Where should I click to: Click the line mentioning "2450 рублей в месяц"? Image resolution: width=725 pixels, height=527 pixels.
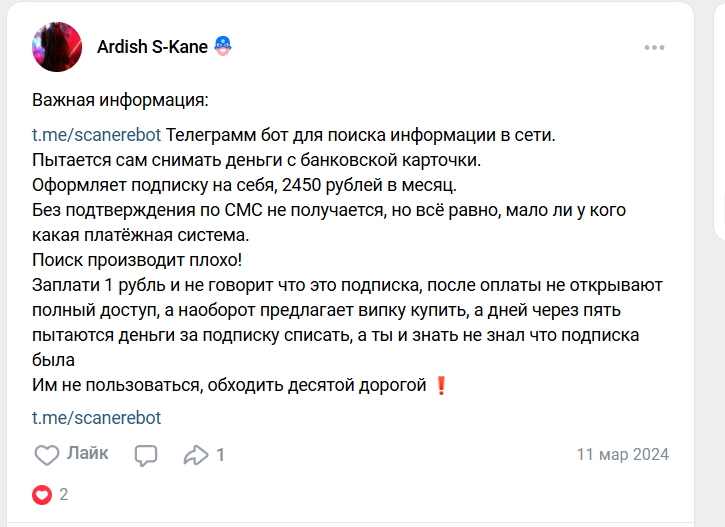point(245,185)
